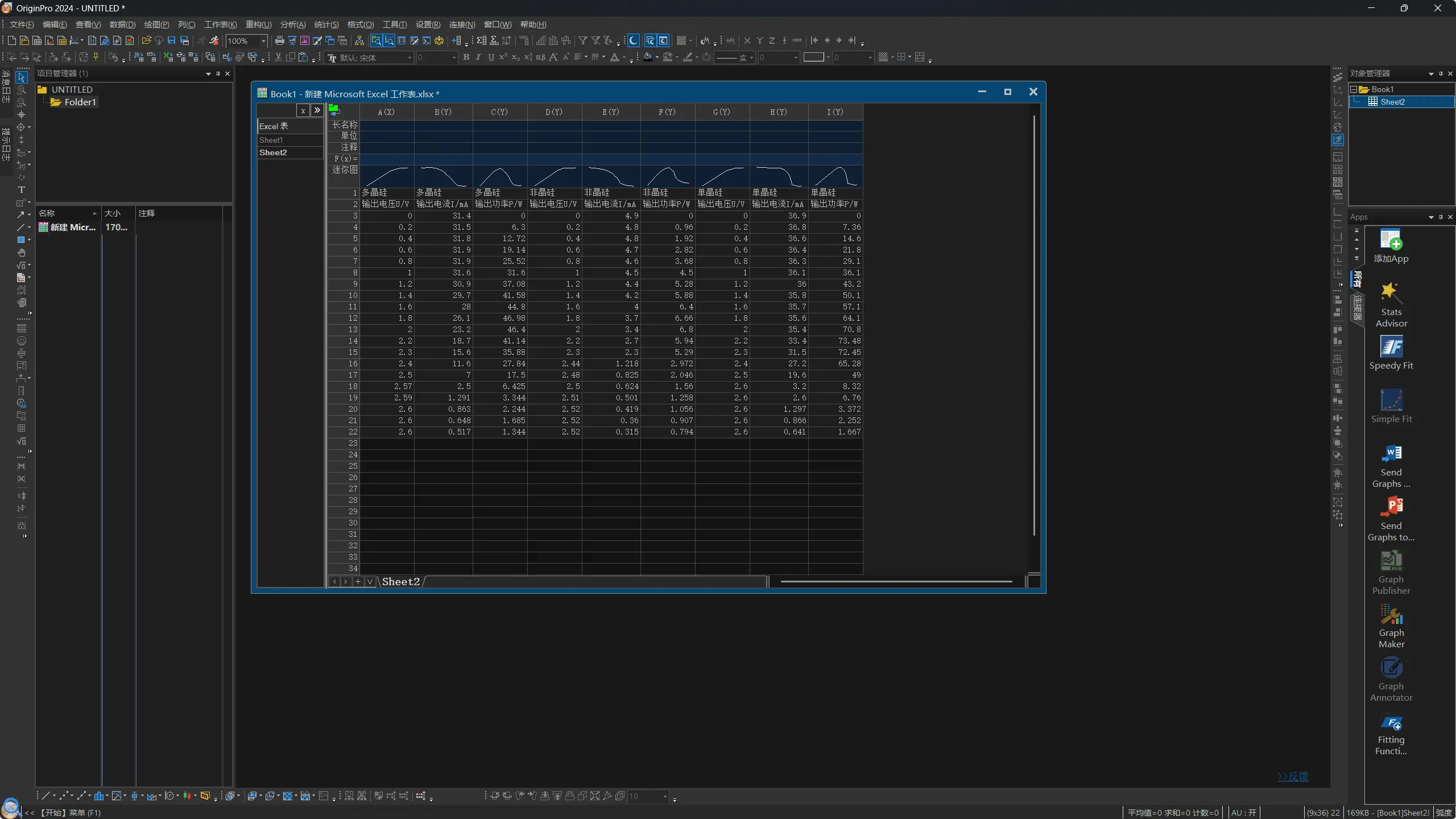
Task: Toggle dark mode moon icon
Action: coord(633,40)
